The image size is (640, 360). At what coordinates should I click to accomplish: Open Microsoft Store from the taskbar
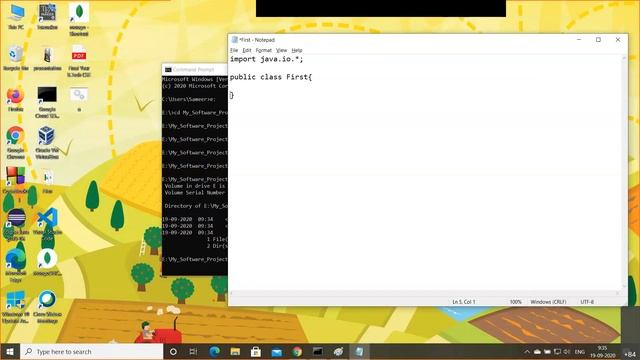tap(256, 351)
